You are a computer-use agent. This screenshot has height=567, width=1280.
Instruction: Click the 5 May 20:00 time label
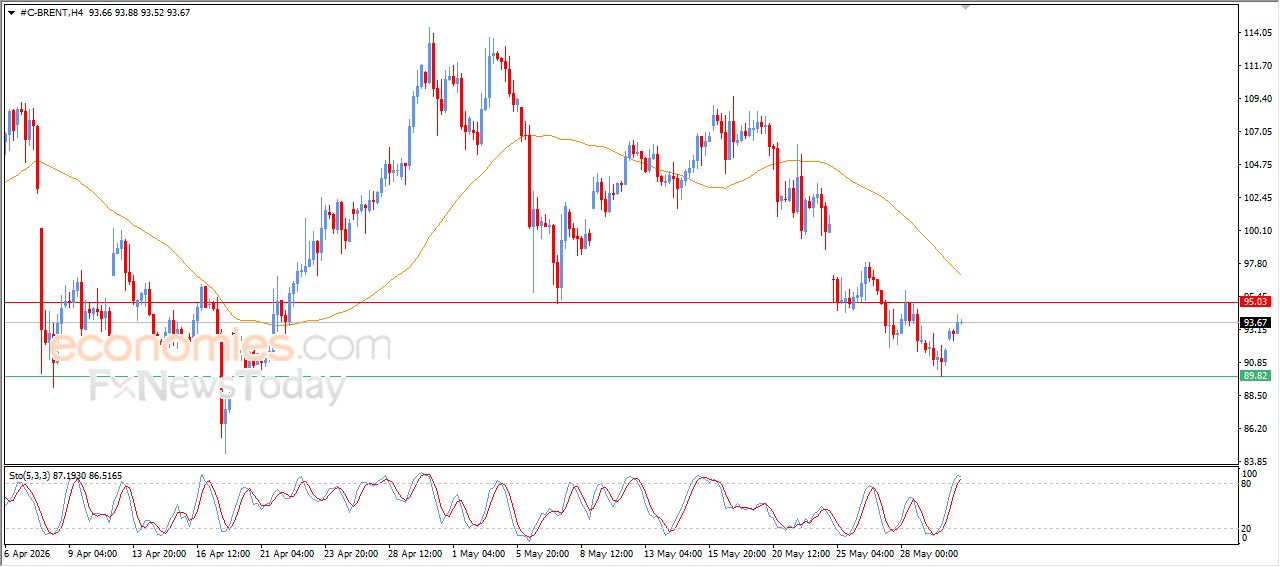542,552
